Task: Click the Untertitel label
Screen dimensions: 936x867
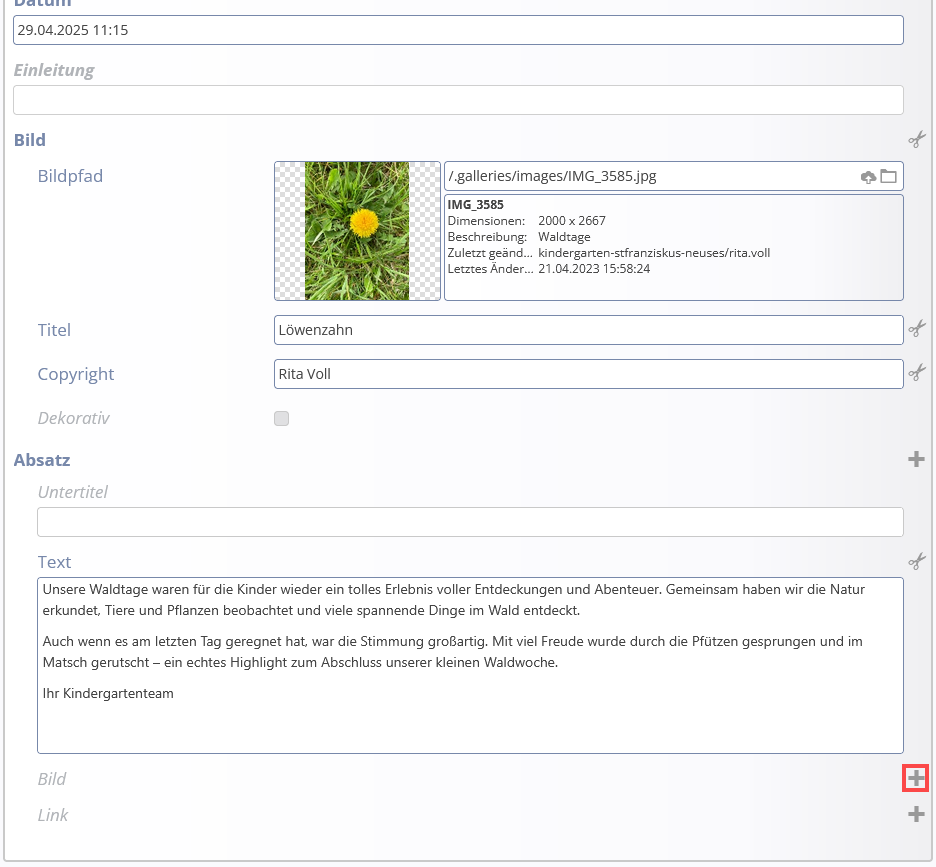Action: 72,492
